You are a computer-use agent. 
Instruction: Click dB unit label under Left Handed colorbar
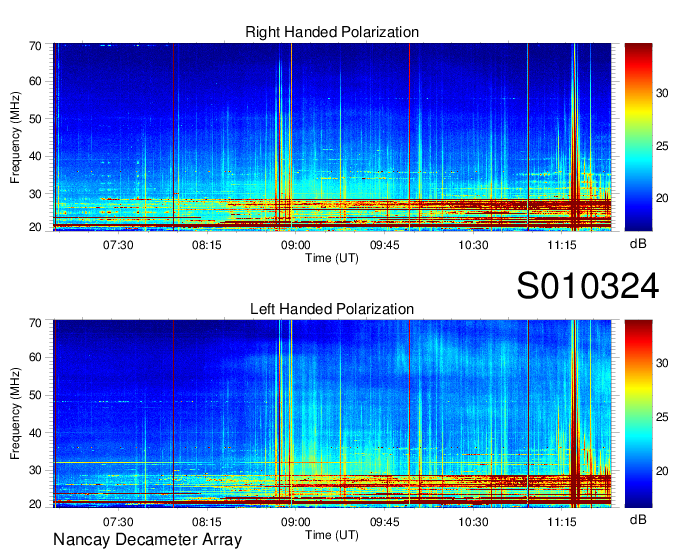pyautogui.click(x=638, y=519)
